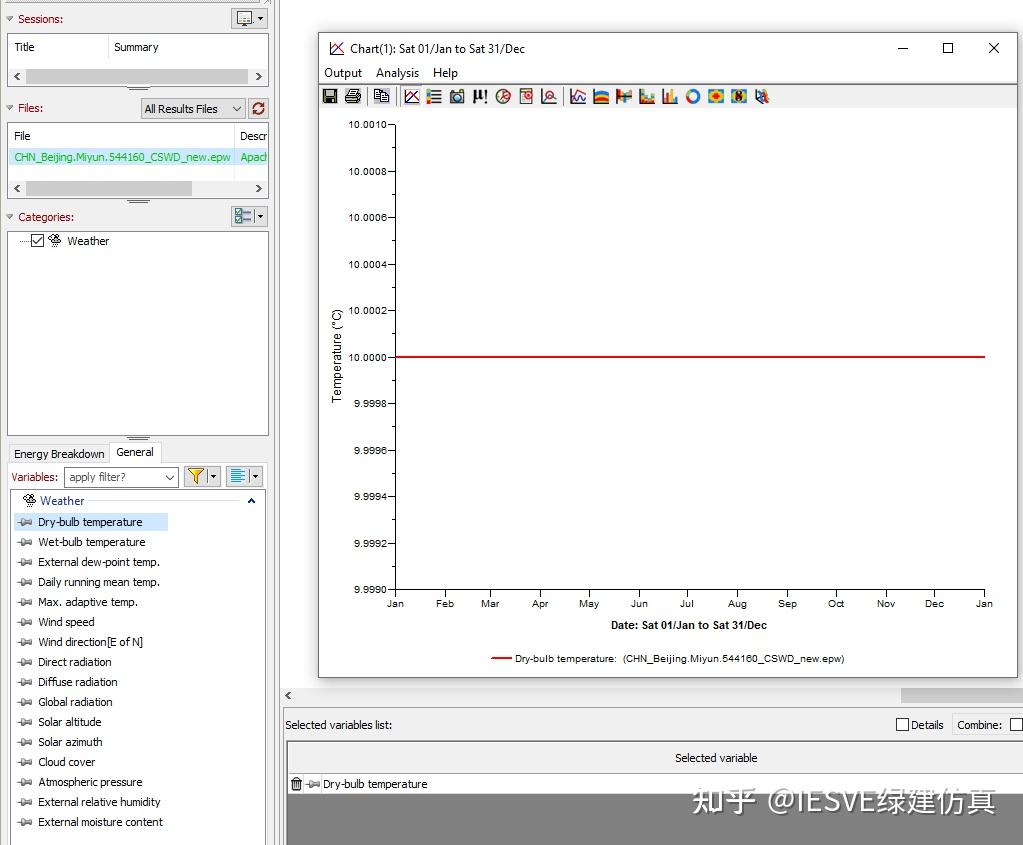Click the Sessions list horizontal scrollbar
Viewport: 1023px width, 845px height.
138,76
